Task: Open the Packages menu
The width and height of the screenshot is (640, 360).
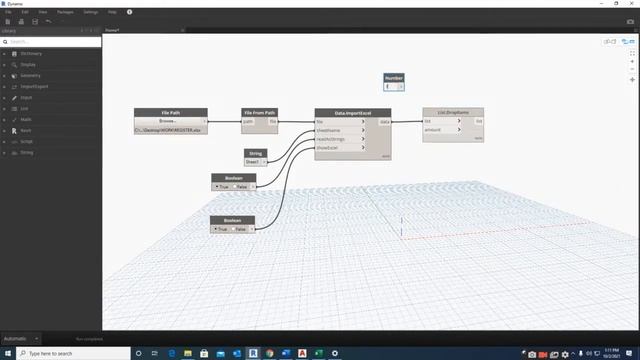Action: (x=65, y=12)
